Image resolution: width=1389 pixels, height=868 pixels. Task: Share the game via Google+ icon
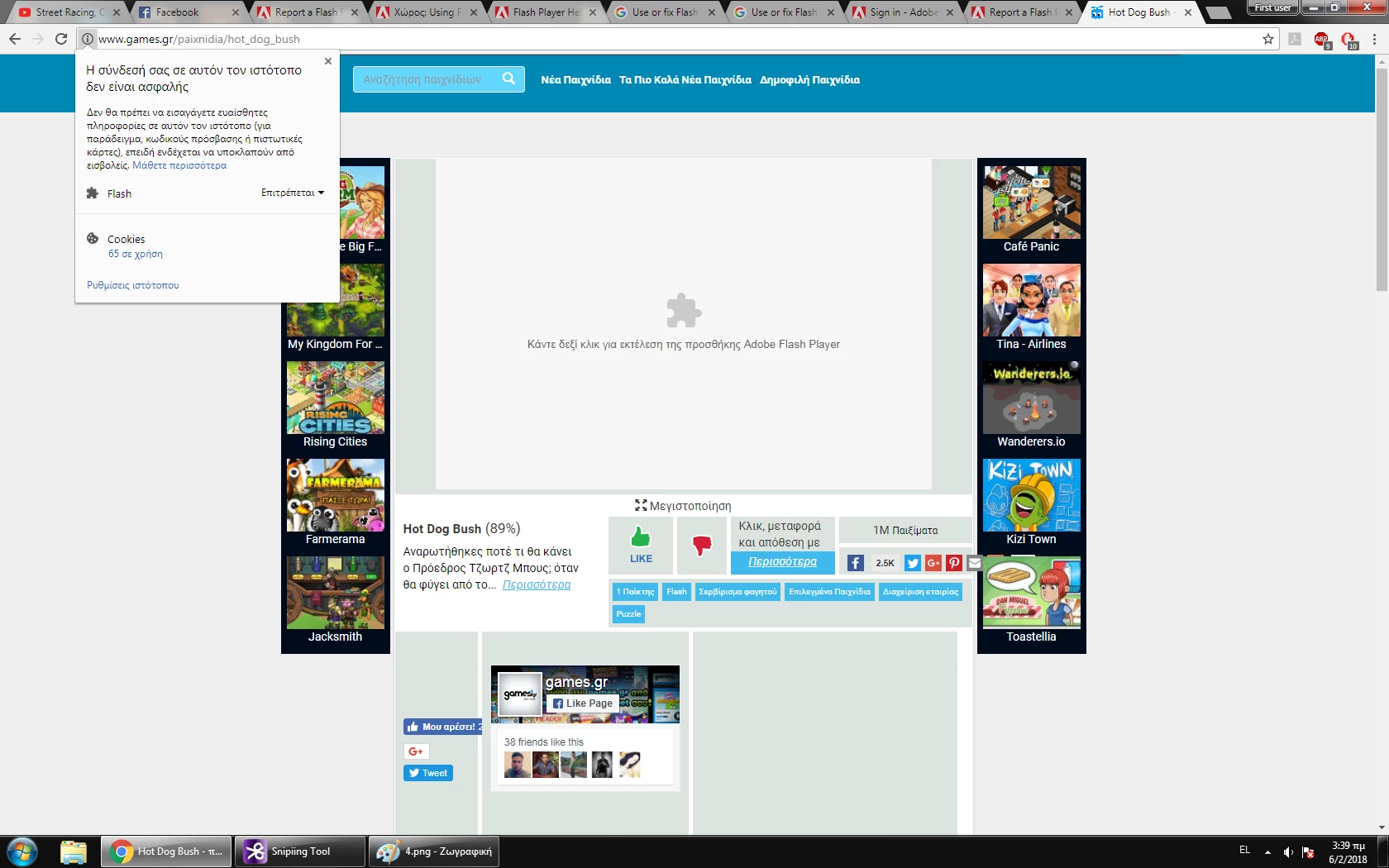(x=933, y=563)
